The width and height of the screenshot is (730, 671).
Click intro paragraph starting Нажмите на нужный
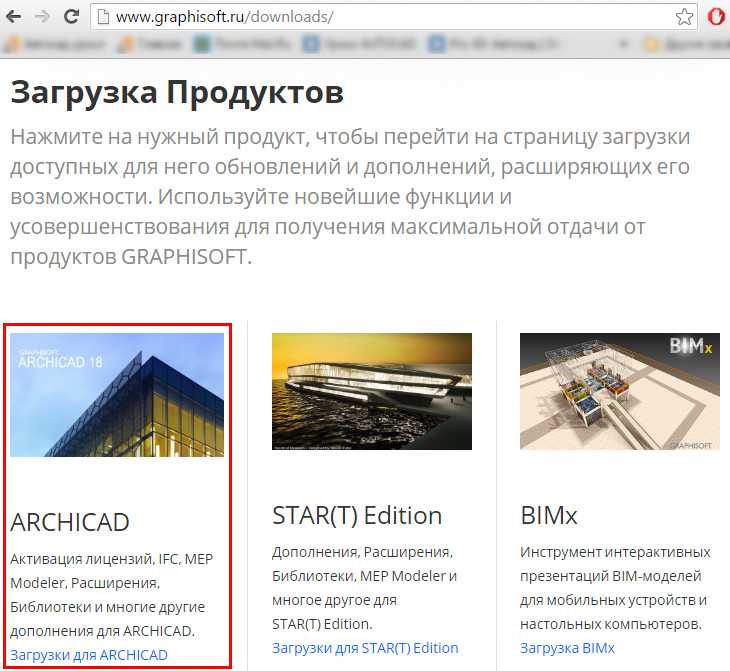350,197
